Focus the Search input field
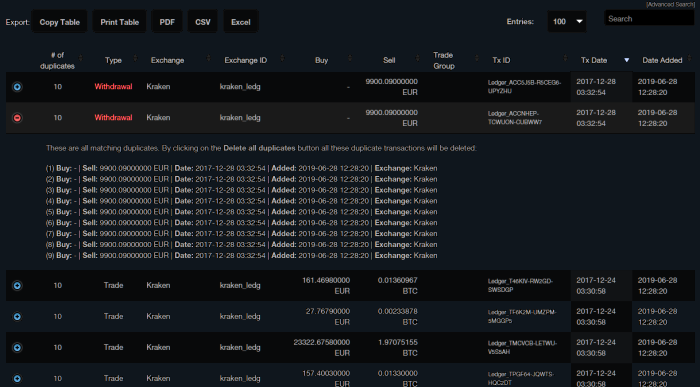This screenshot has width=700, height=387. 649,19
